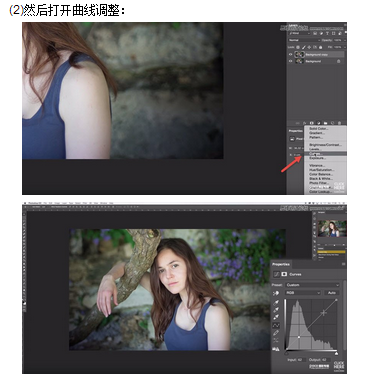
Task: Select the gray point eyedropper
Action: tap(276, 310)
